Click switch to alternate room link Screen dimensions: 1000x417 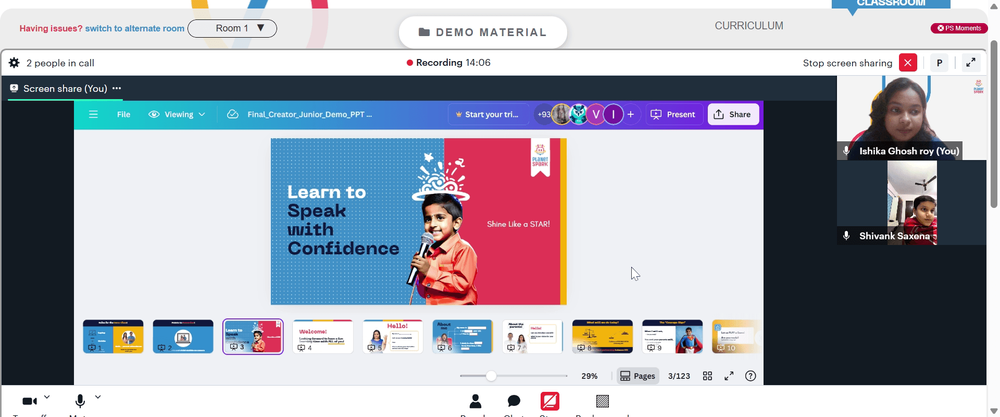point(135,28)
